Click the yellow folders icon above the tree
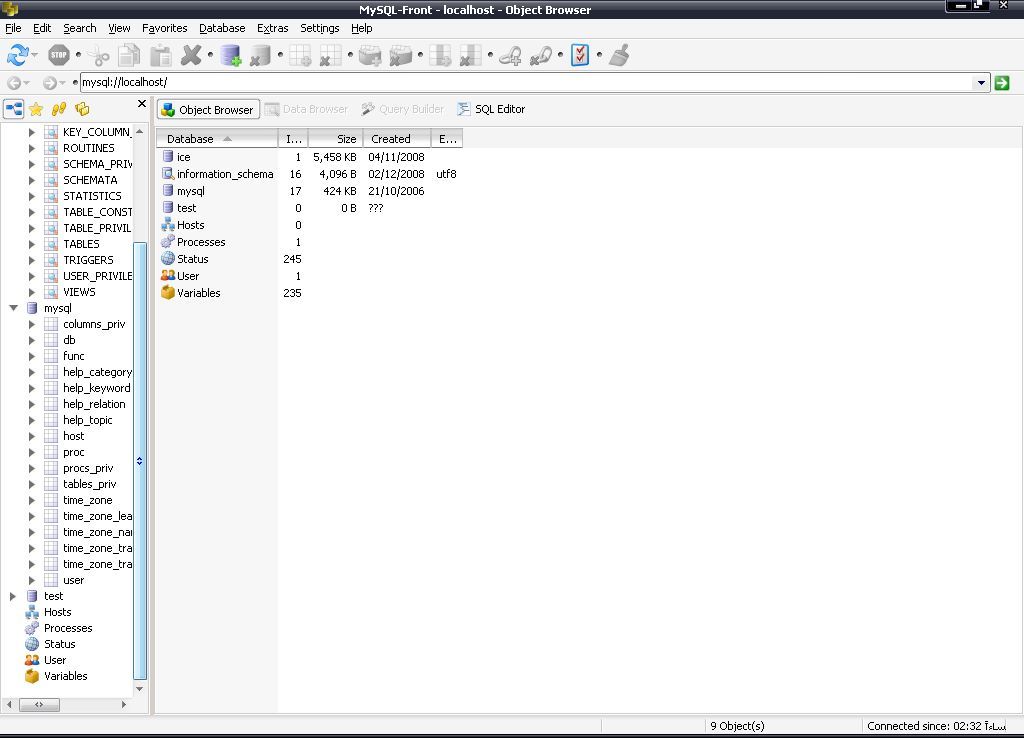1024x738 pixels. click(82, 109)
